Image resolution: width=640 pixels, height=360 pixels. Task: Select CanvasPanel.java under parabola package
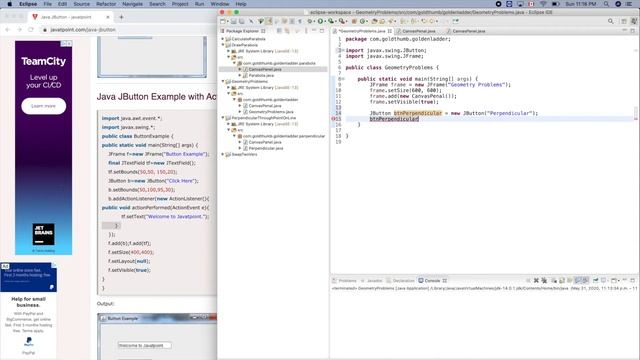[265, 69]
